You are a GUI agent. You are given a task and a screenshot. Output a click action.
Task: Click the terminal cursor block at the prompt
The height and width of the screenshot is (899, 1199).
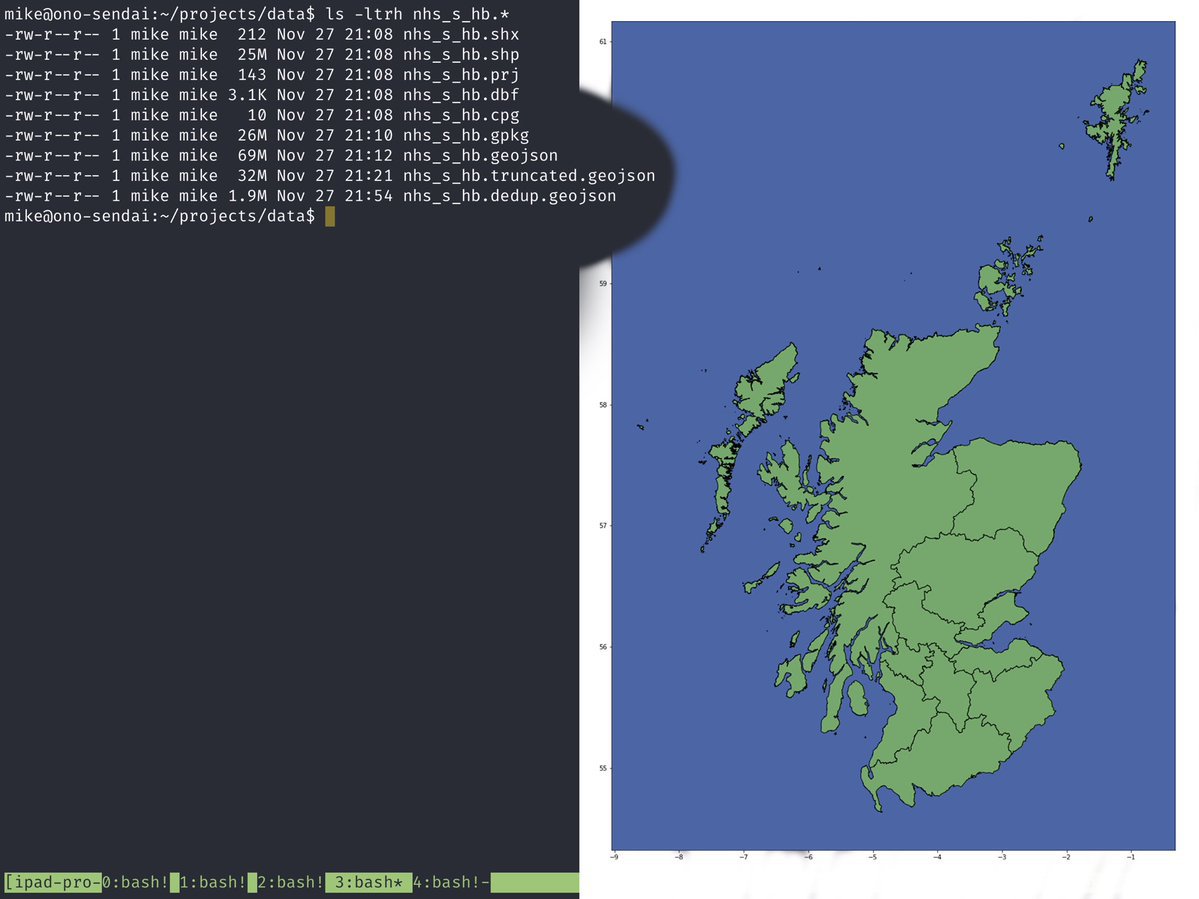pos(330,217)
